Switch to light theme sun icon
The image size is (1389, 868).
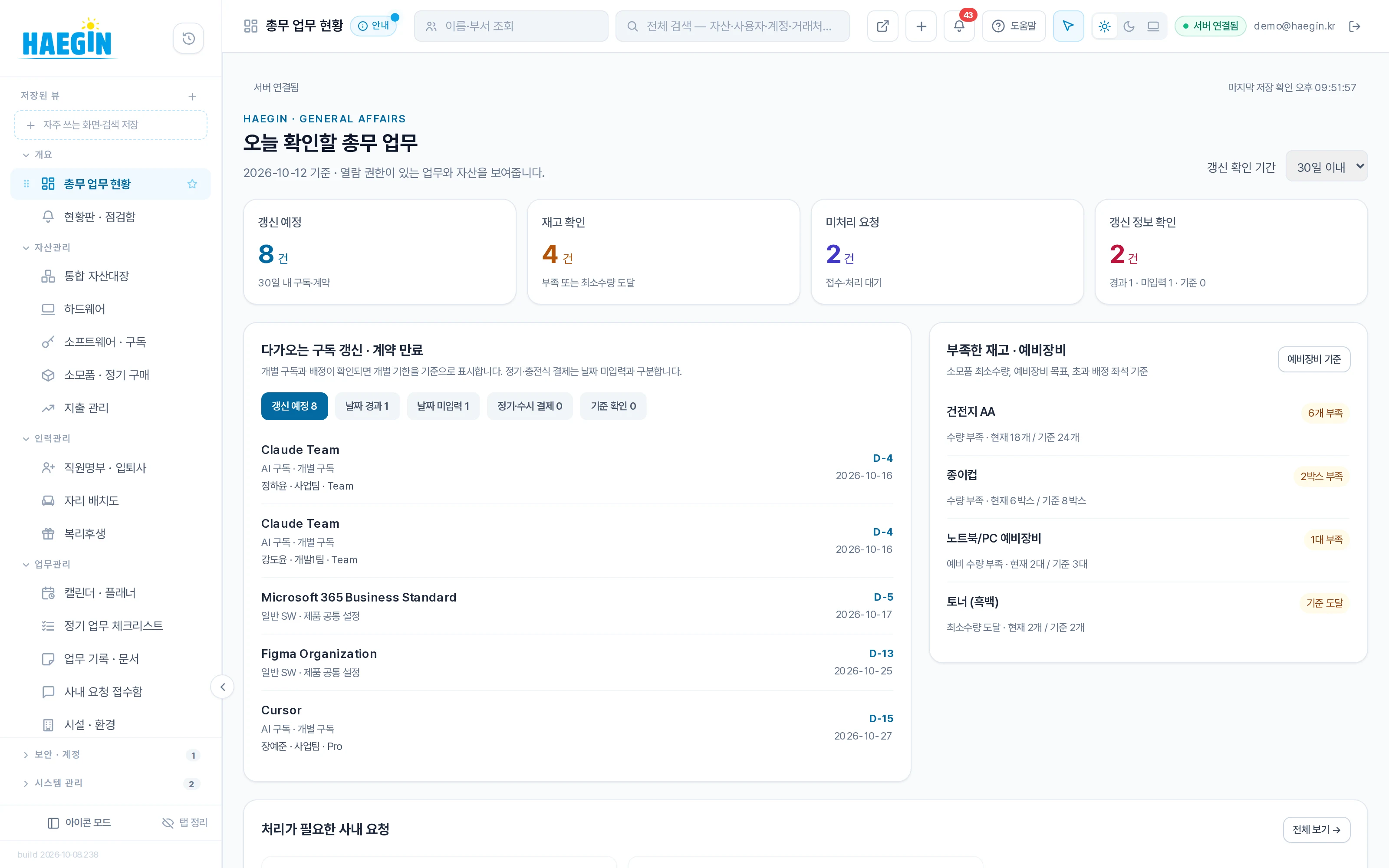pos(1104,26)
